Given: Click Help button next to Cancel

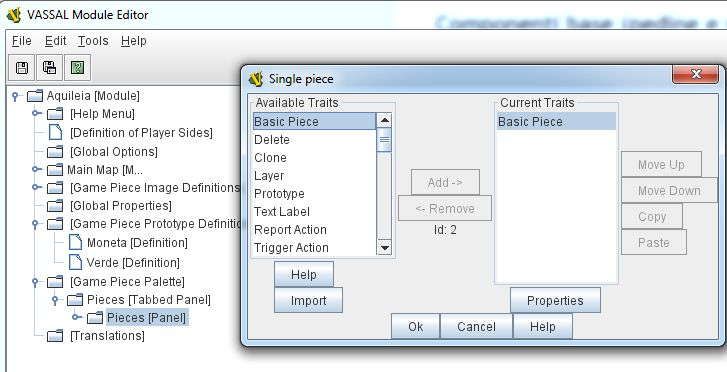Looking at the screenshot, I should [542, 327].
